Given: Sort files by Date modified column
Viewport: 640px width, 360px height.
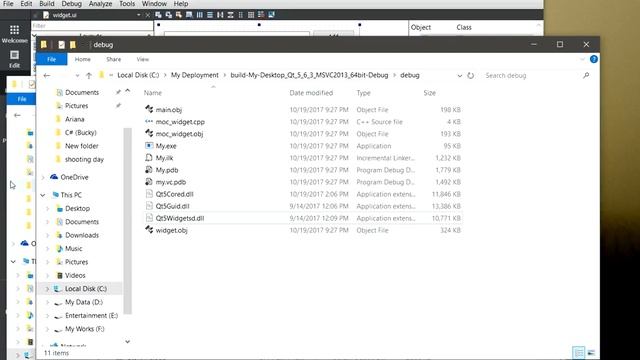Looking at the screenshot, I should coord(311,93).
